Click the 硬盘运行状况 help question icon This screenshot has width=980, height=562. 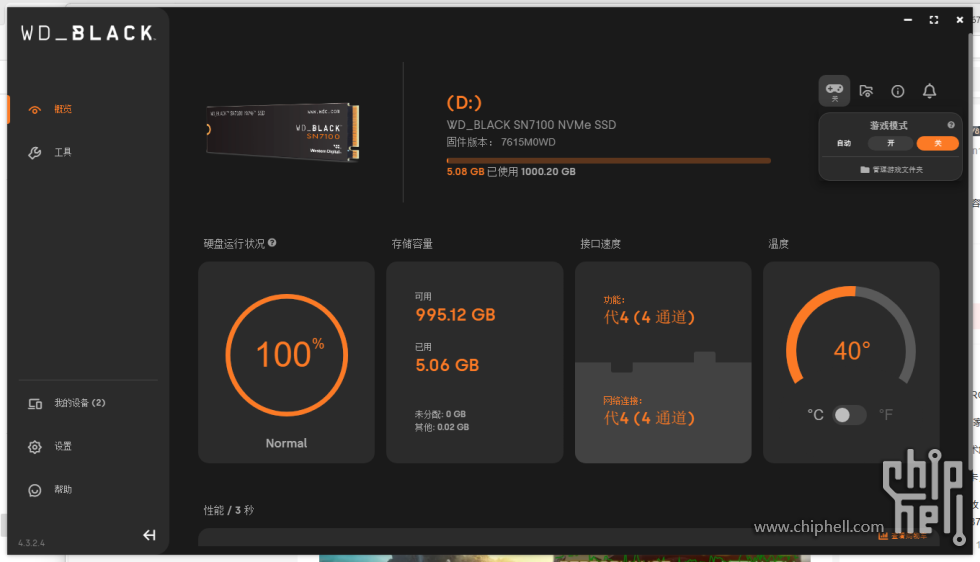272,243
